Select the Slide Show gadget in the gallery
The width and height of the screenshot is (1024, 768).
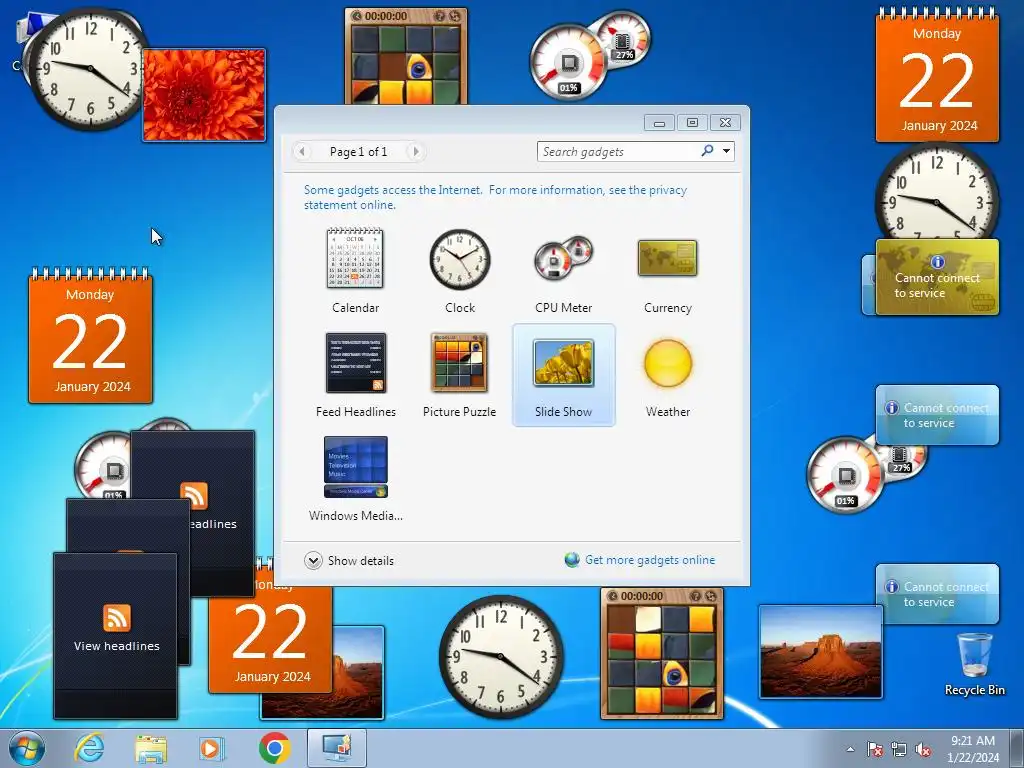pyautogui.click(x=564, y=375)
